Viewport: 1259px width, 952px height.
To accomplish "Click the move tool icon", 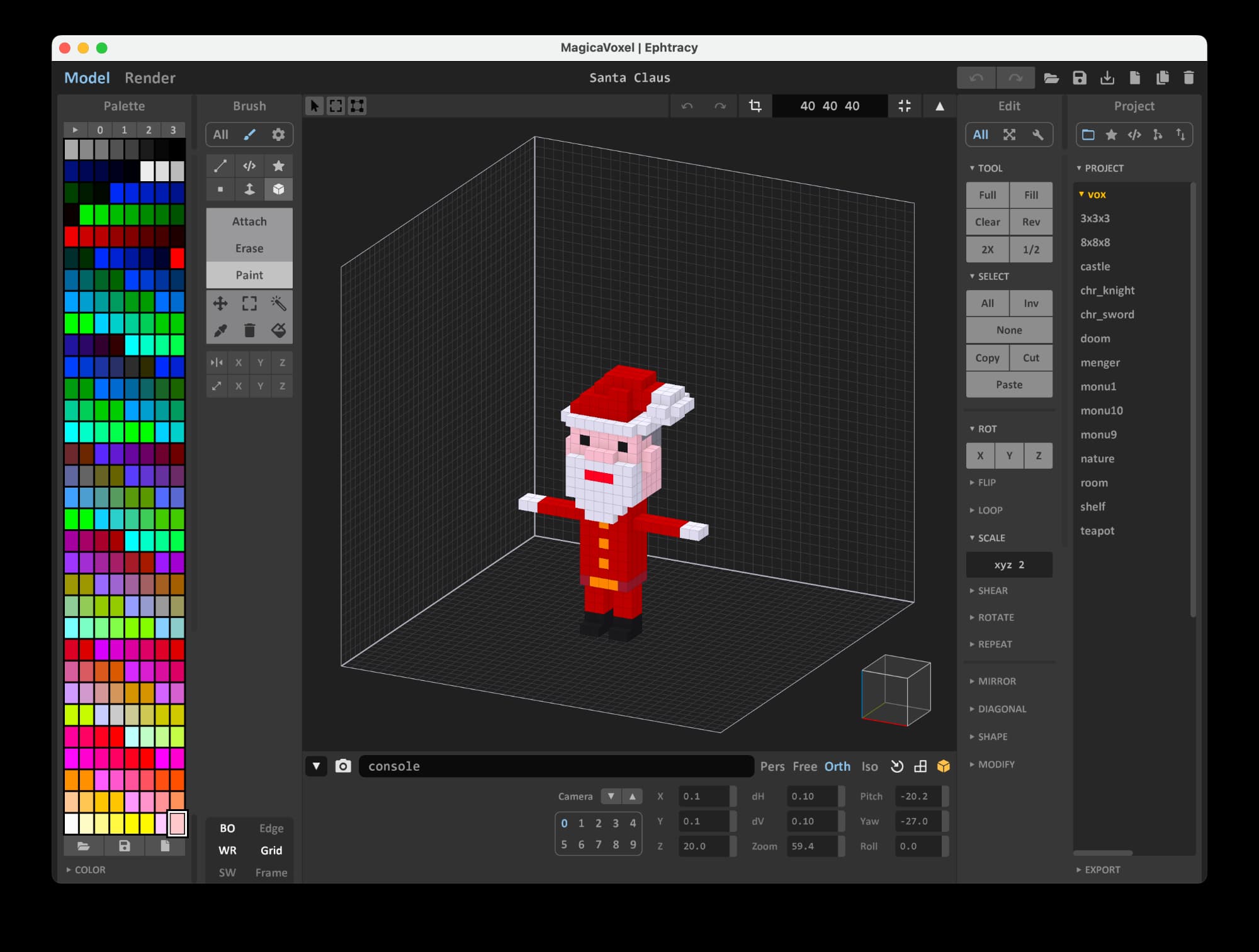I will 220,304.
